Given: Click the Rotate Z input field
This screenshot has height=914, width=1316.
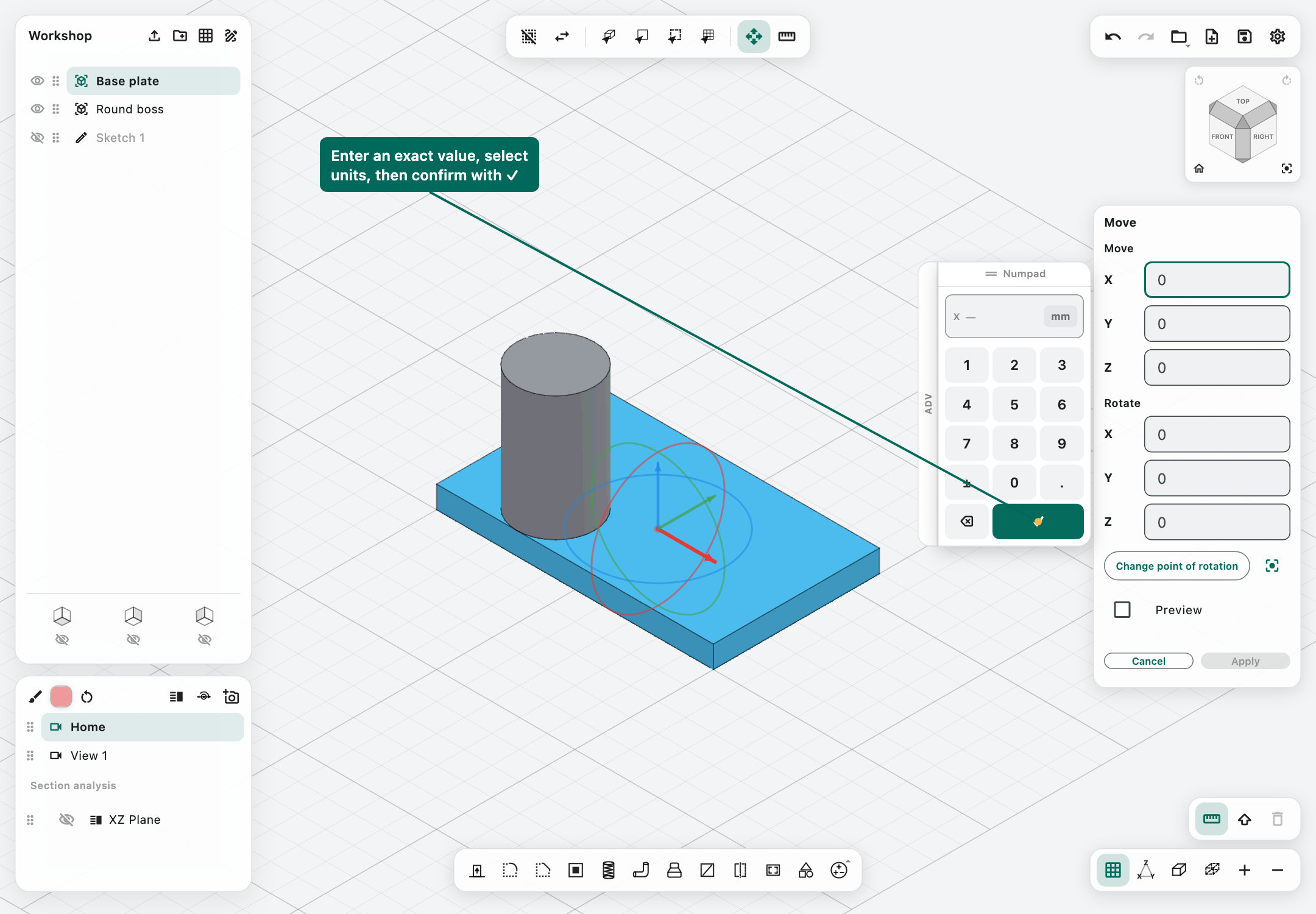Looking at the screenshot, I should [x=1217, y=522].
